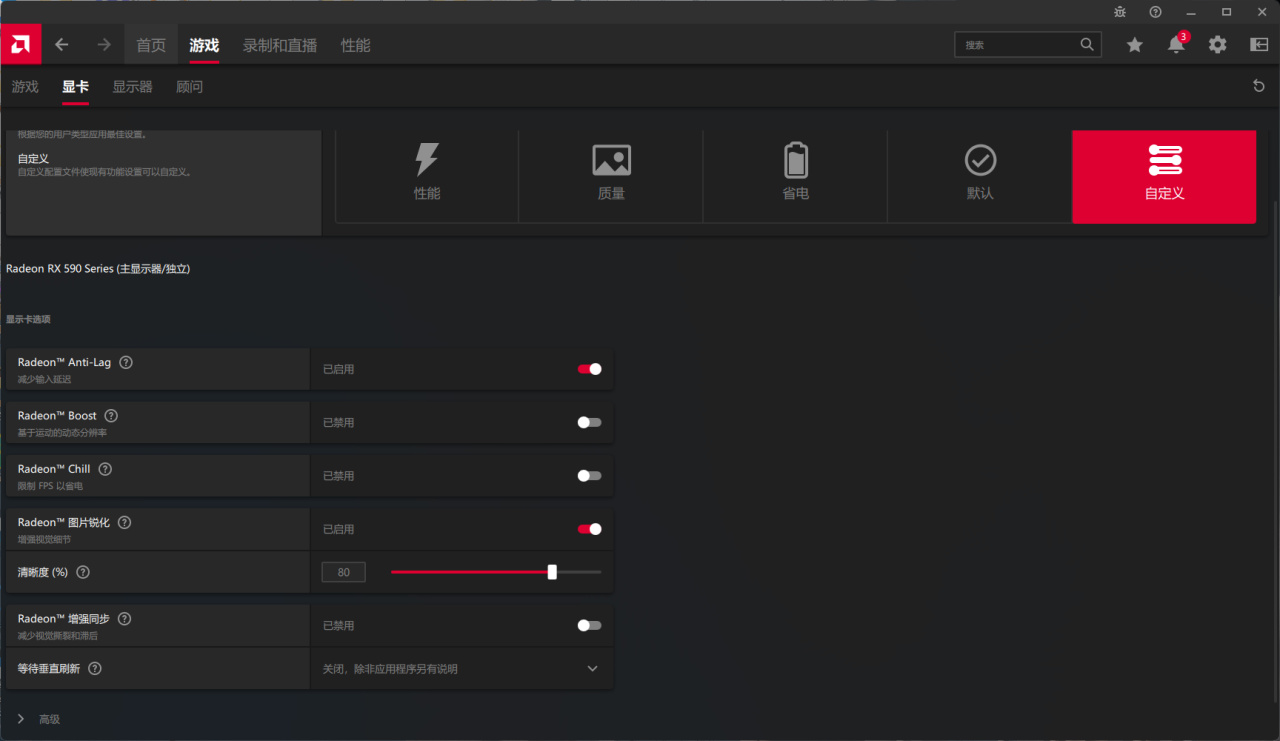Screen dimensions: 1280x741
Task: Disable Radeon Anti-Lag toggle
Action: coord(589,369)
